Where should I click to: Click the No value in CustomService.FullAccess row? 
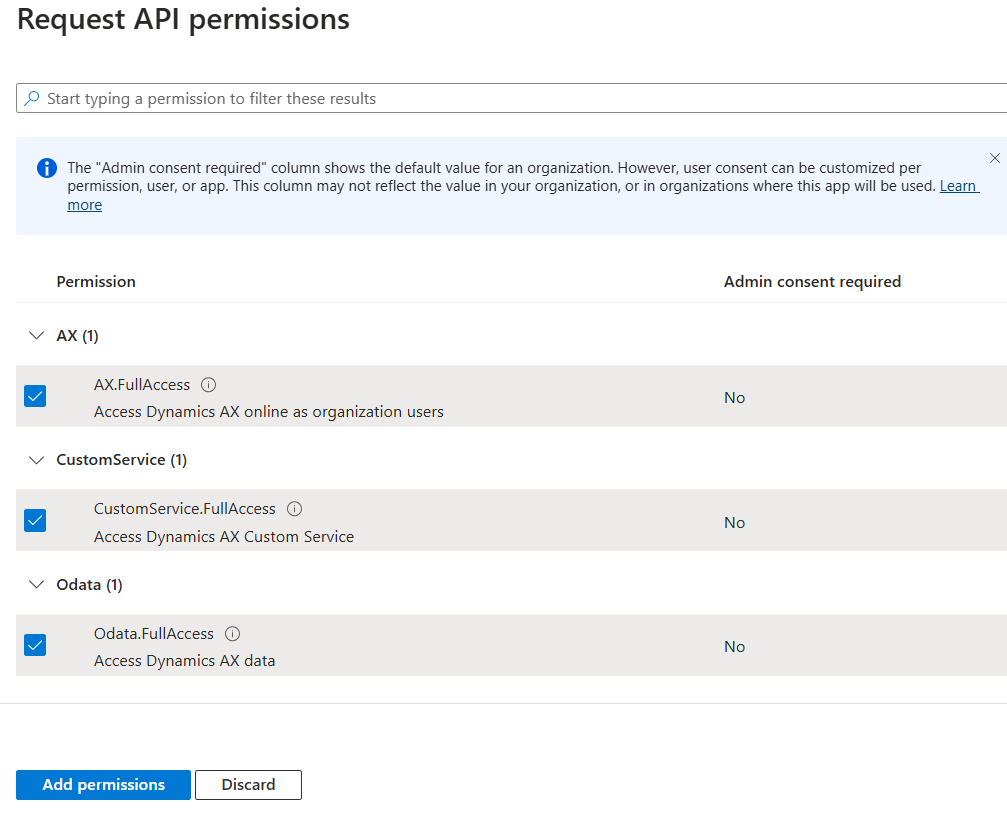pyautogui.click(x=735, y=522)
